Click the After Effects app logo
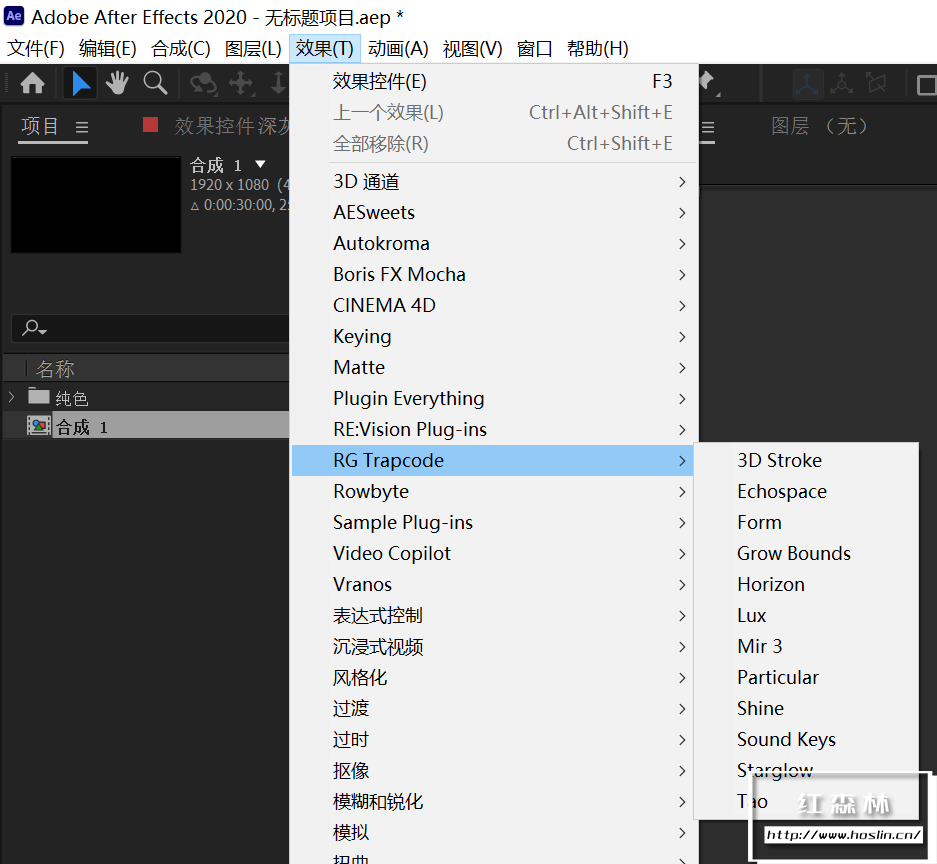The width and height of the screenshot is (937, 864). pyautogui.click(x=14, y=16)
